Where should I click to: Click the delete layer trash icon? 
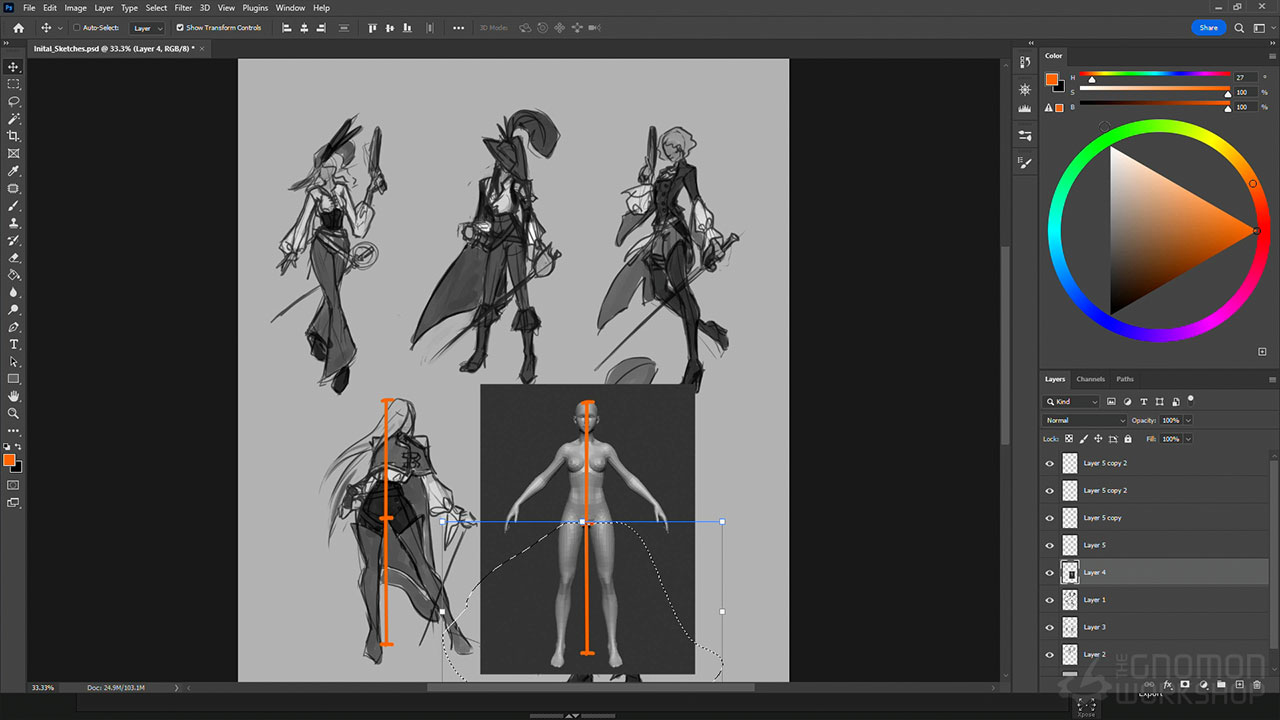[x=1257, y=685]
